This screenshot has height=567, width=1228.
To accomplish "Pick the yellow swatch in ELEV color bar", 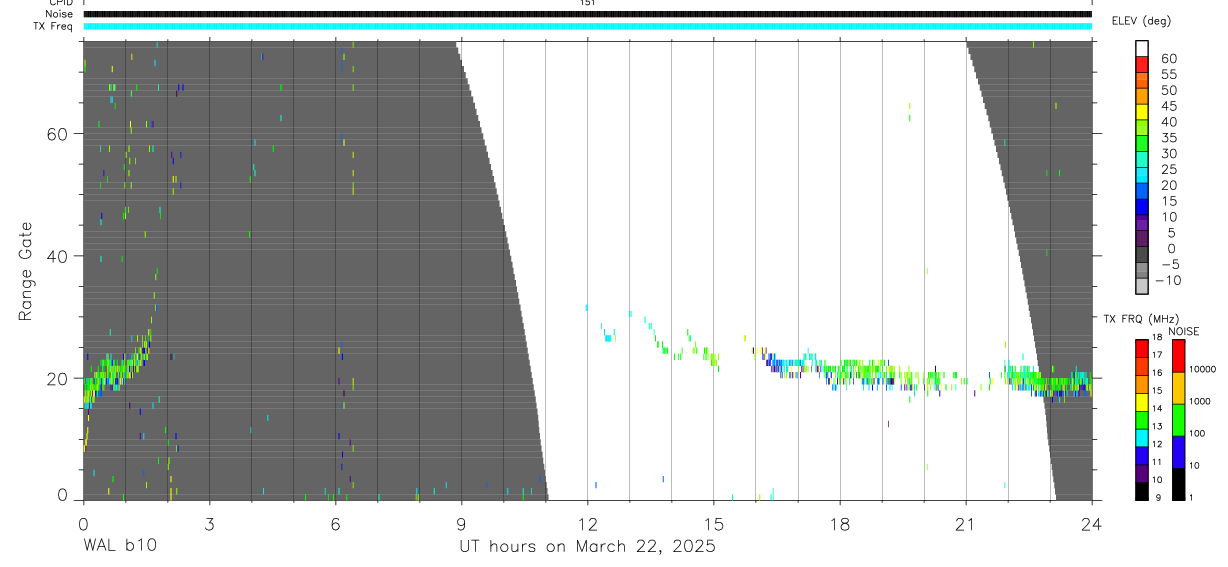I will tap(1142, 112).
